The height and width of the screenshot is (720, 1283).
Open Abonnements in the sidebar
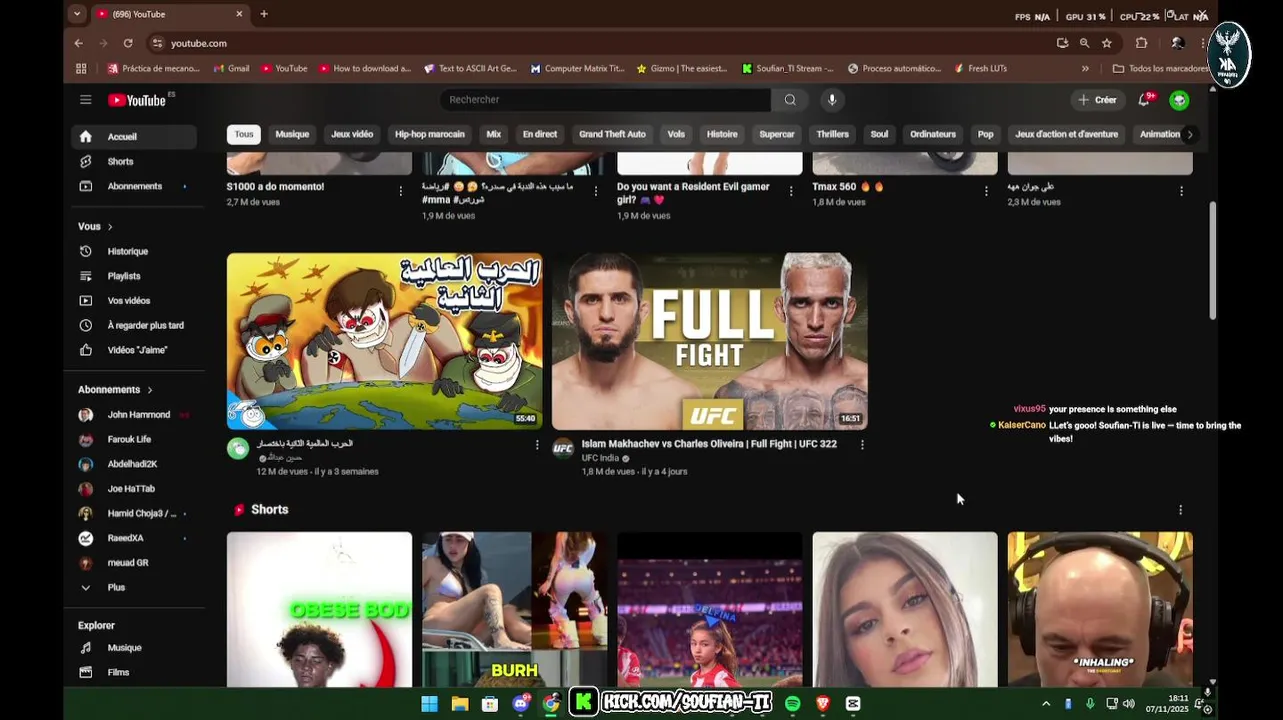click(133, 186)
